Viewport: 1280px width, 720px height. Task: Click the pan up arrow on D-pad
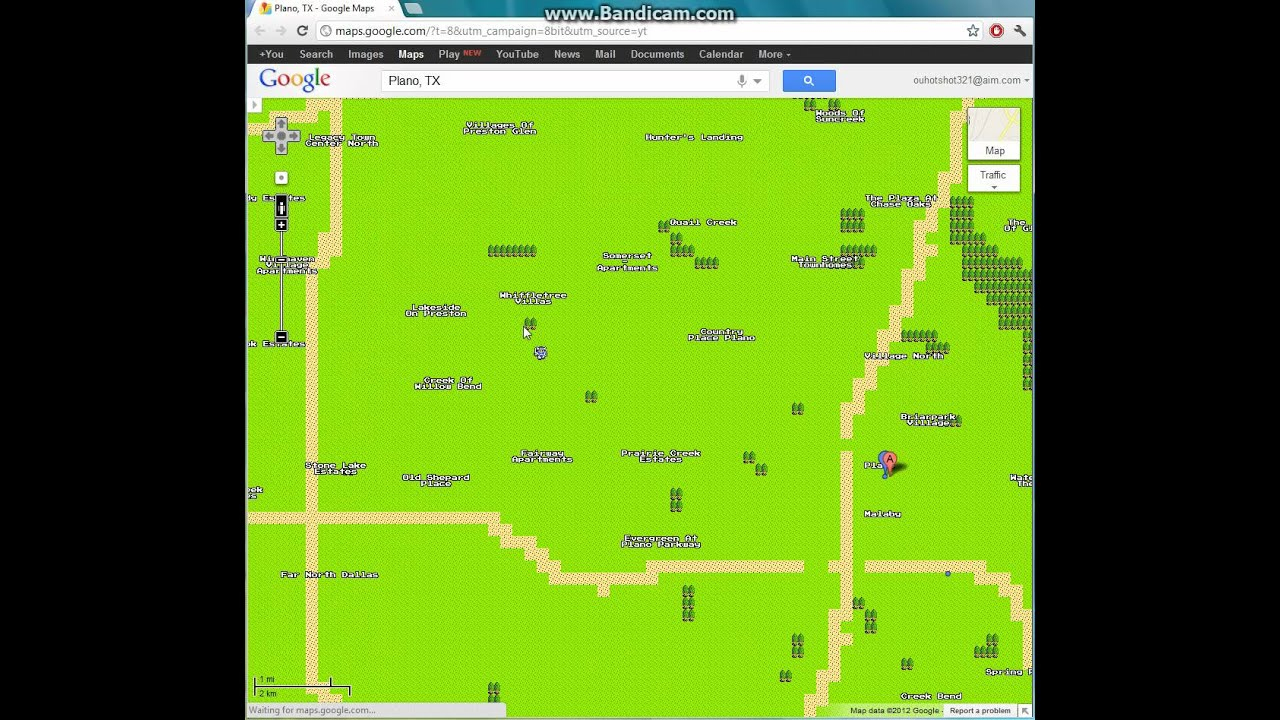tap(281, 123)
